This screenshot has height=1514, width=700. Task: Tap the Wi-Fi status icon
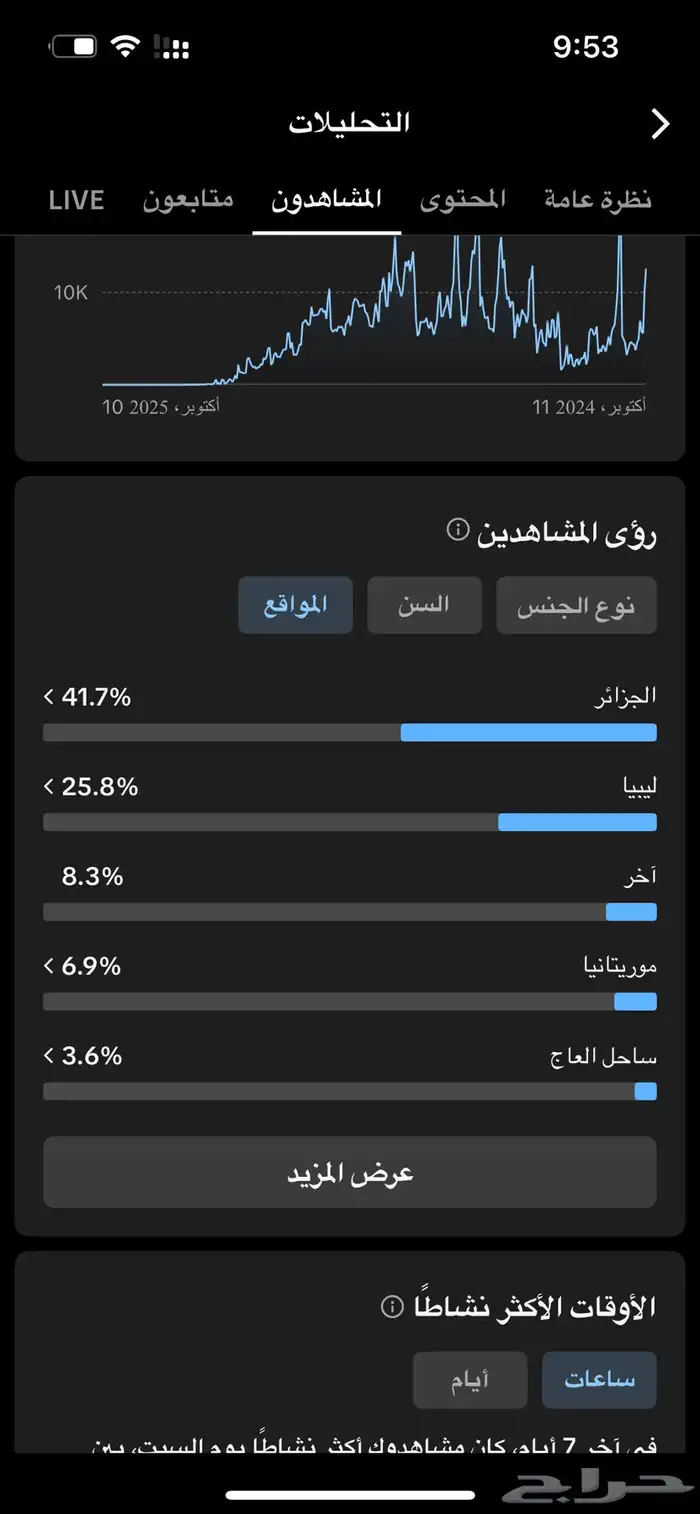[x=125, y=46]
